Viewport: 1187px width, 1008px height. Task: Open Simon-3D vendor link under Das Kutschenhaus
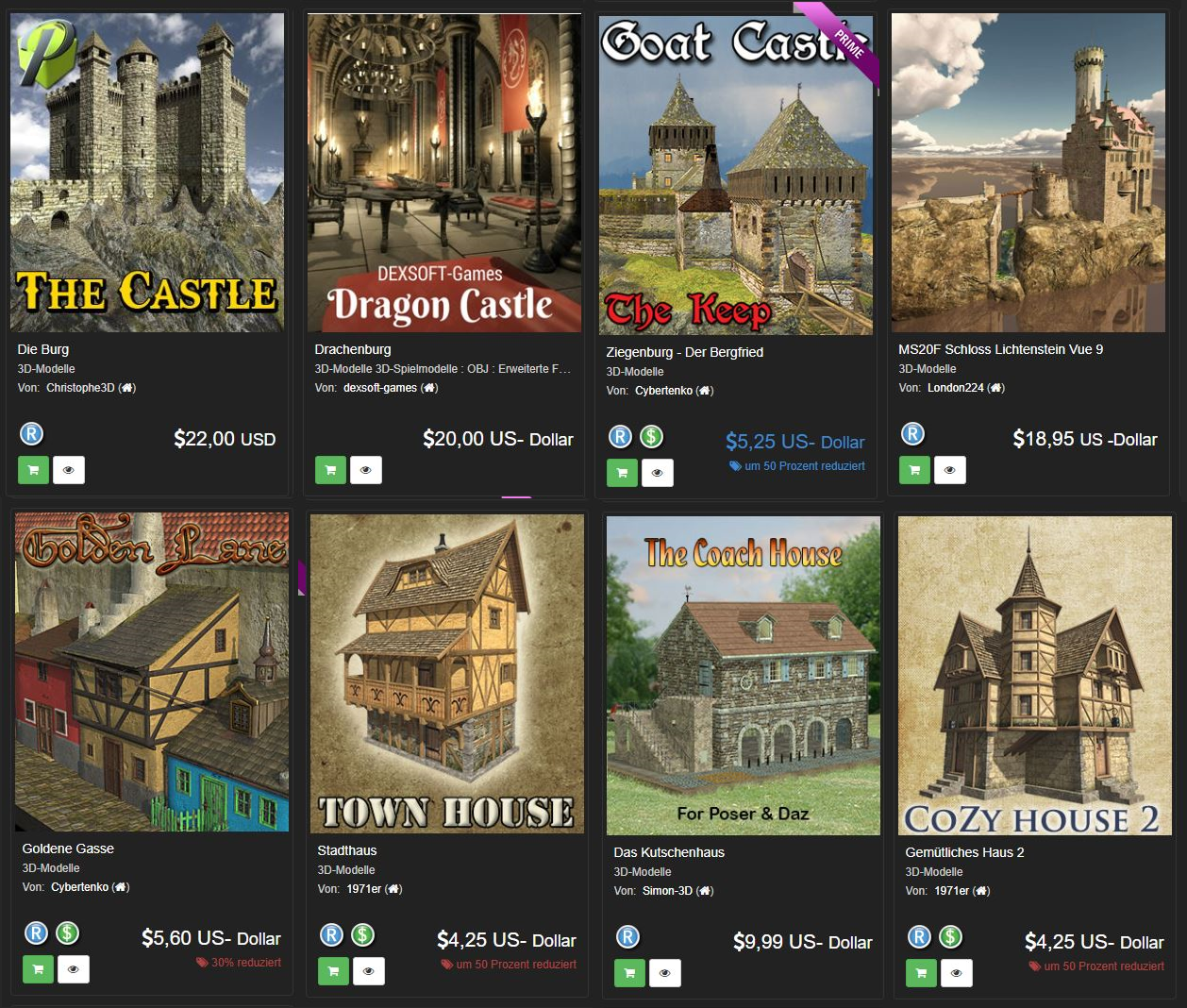point(668,891)
